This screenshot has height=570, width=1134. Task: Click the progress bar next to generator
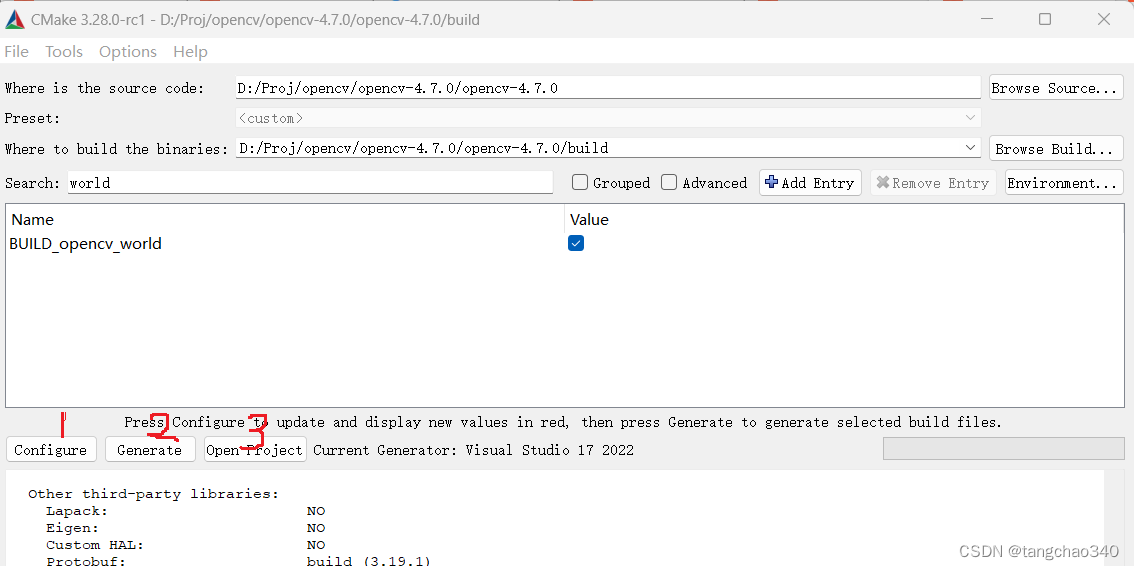[1003, 448]
